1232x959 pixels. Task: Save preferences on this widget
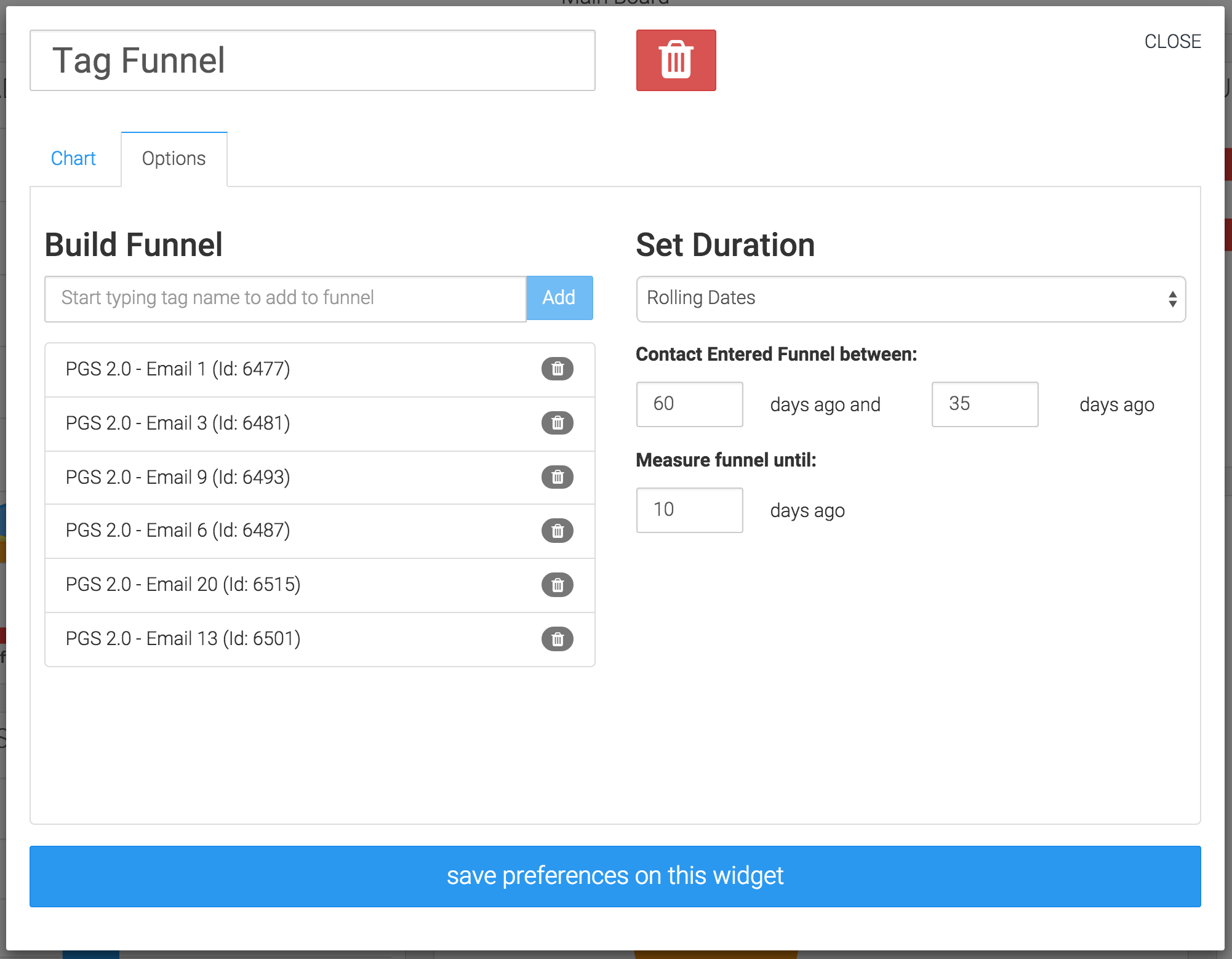(x=615, y=876)
